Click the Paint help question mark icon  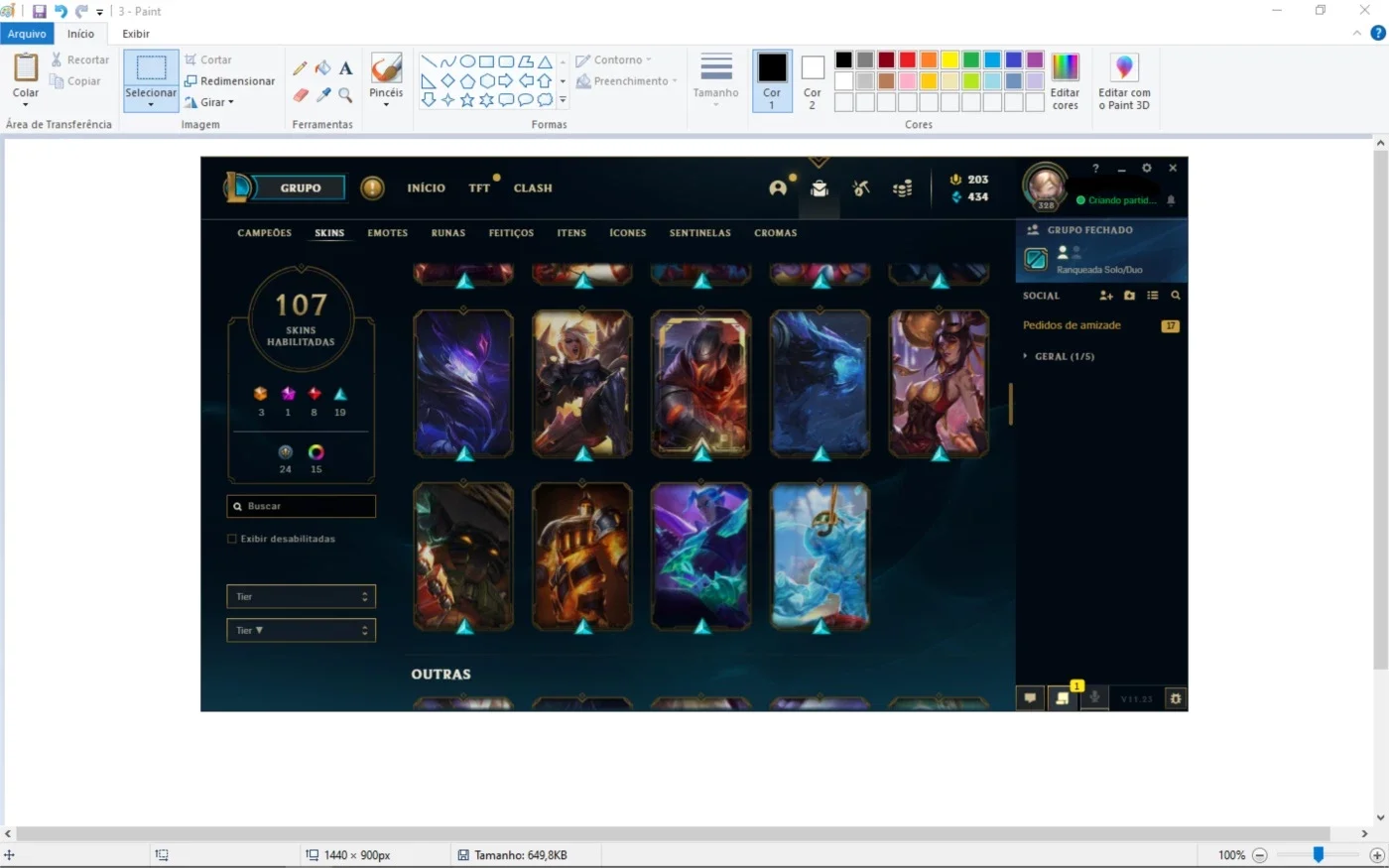pos(1378,34)
